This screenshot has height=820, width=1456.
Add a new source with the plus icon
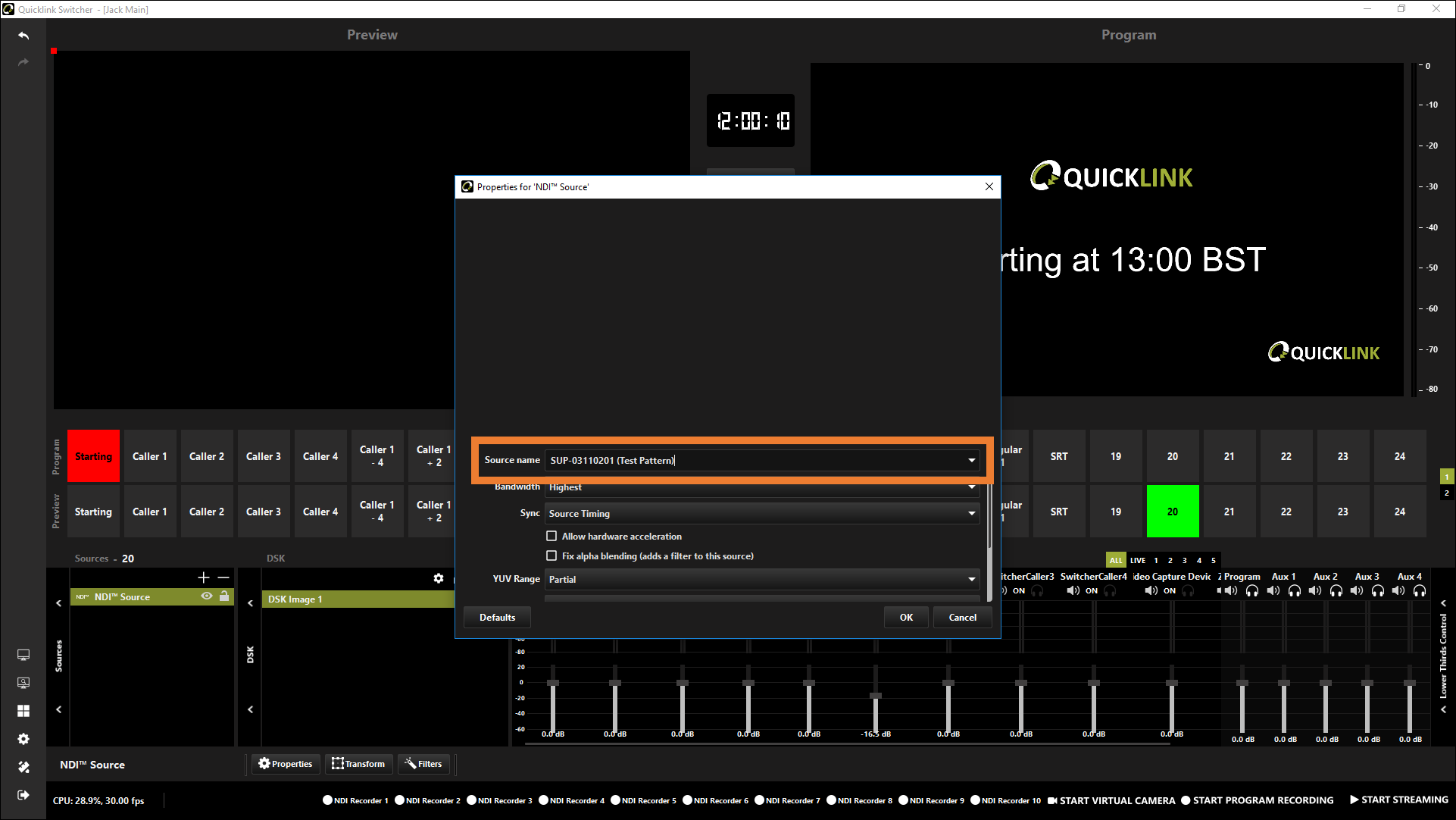[204, 577]
